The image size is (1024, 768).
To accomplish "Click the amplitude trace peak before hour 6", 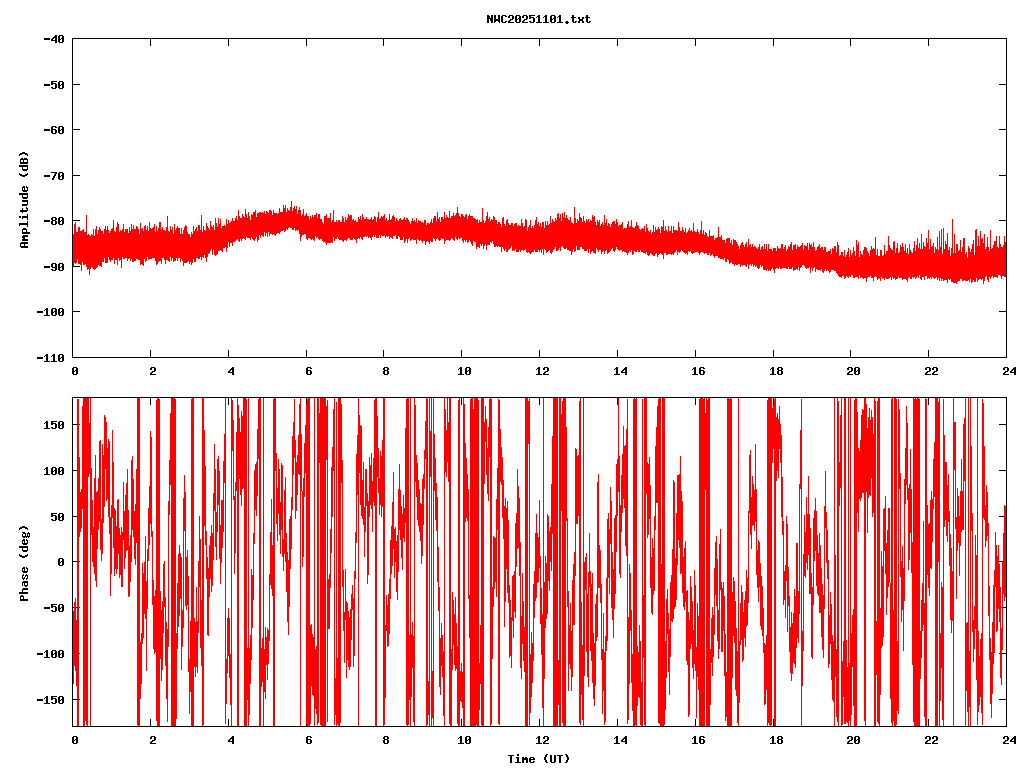I will tap(291, 208).
